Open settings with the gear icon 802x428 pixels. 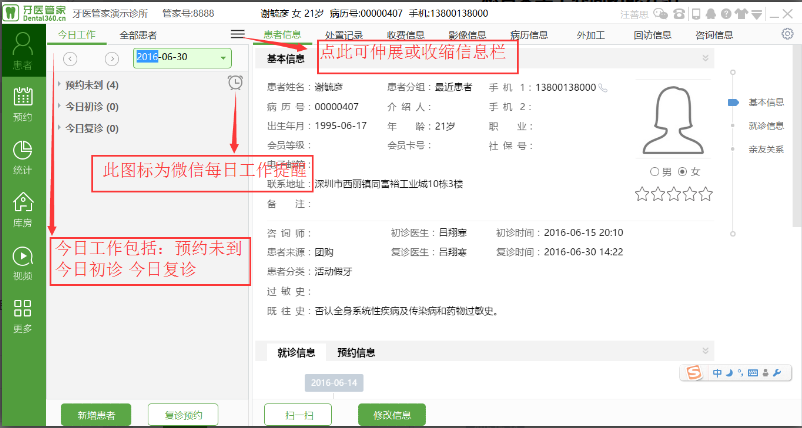tap(787, 34)
